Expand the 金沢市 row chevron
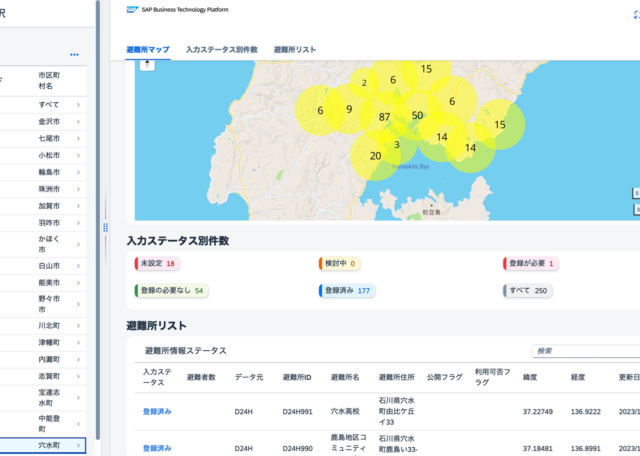 click(x=78, y=121)
